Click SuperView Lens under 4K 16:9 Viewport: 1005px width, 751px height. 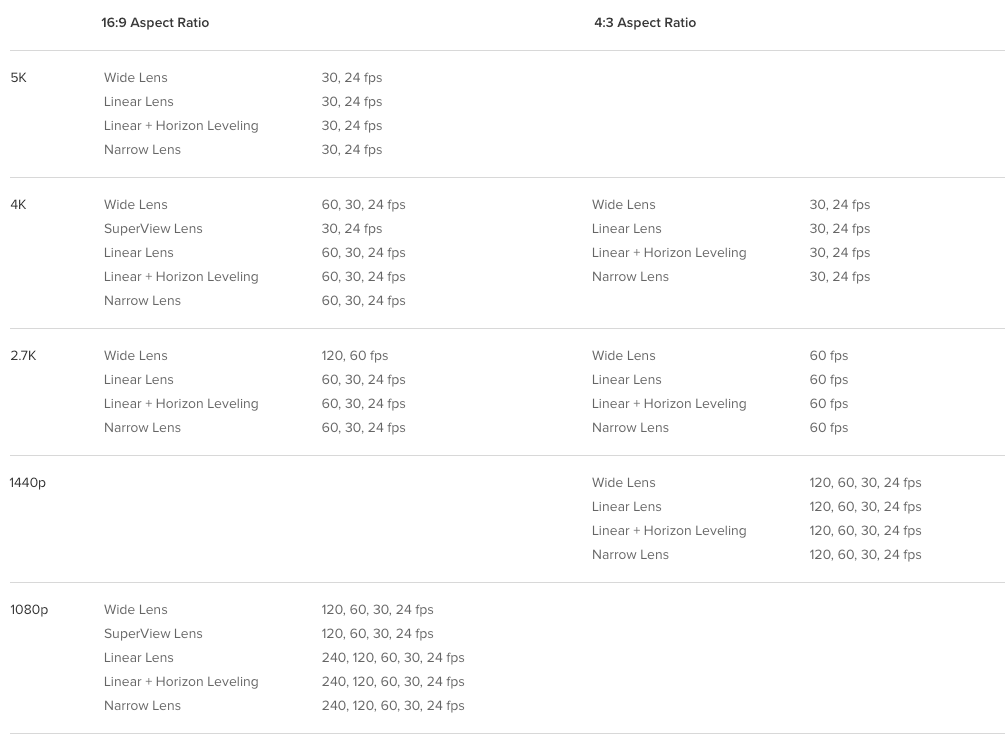(x=153, y=229)
